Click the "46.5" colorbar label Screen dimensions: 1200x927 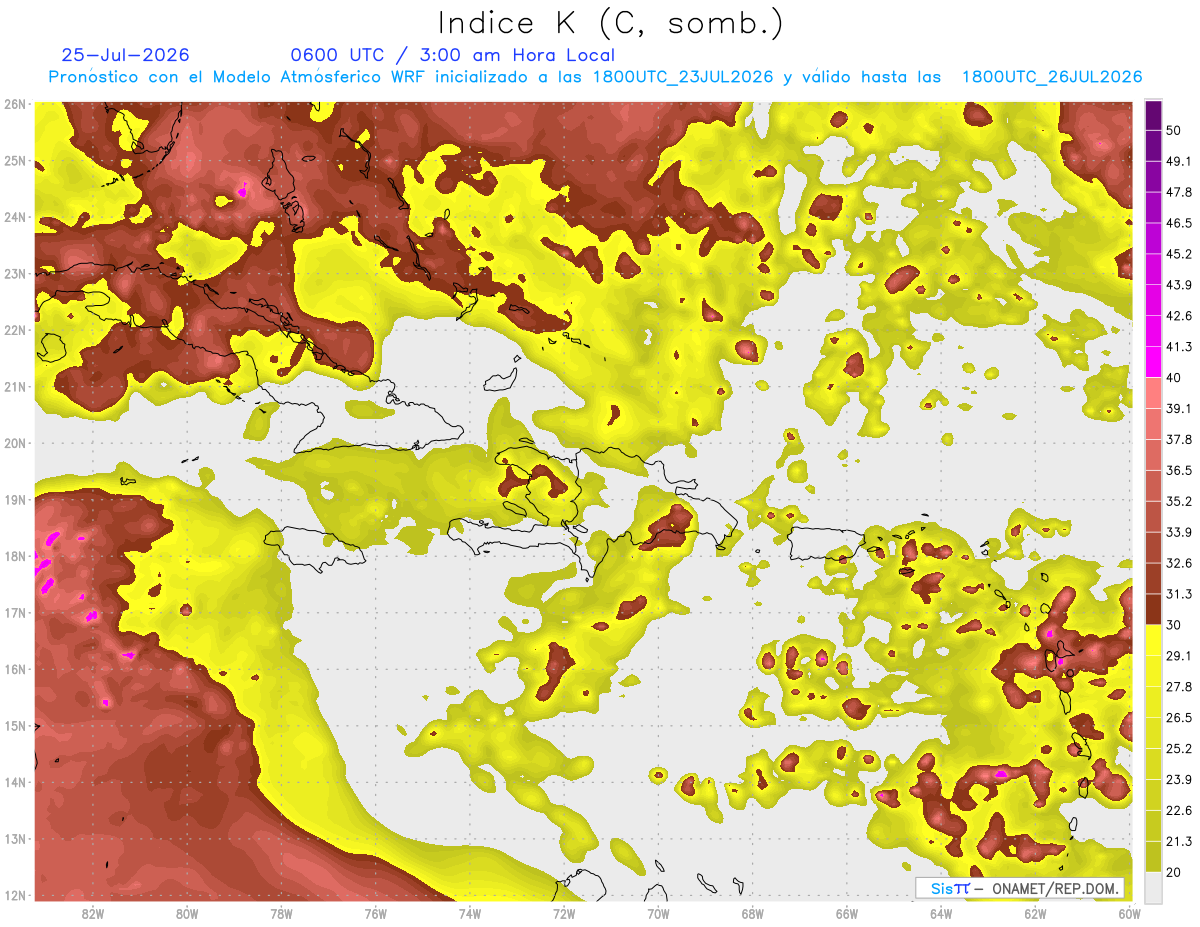[x=1178, y=223]
